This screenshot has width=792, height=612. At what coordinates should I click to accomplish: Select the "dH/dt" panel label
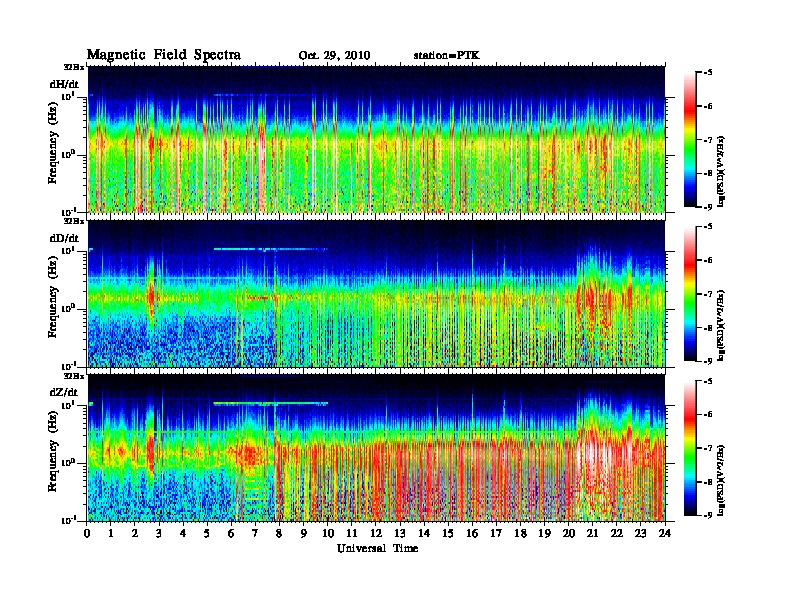[x=64, y=83]
